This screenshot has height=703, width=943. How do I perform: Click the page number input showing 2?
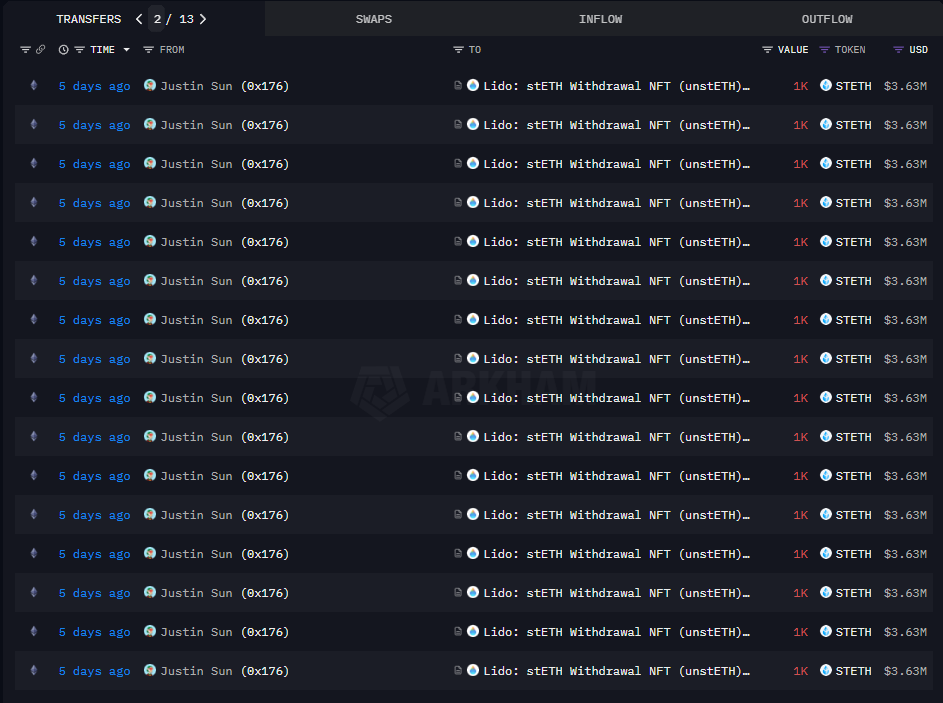(157, 19)
